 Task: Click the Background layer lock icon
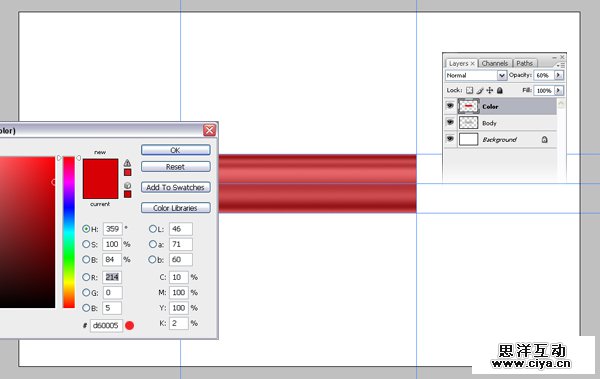[x=544, y=140]
